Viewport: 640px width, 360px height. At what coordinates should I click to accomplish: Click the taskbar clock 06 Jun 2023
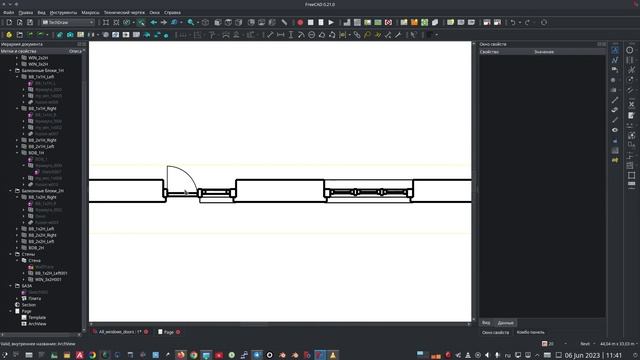click(593, 355)
